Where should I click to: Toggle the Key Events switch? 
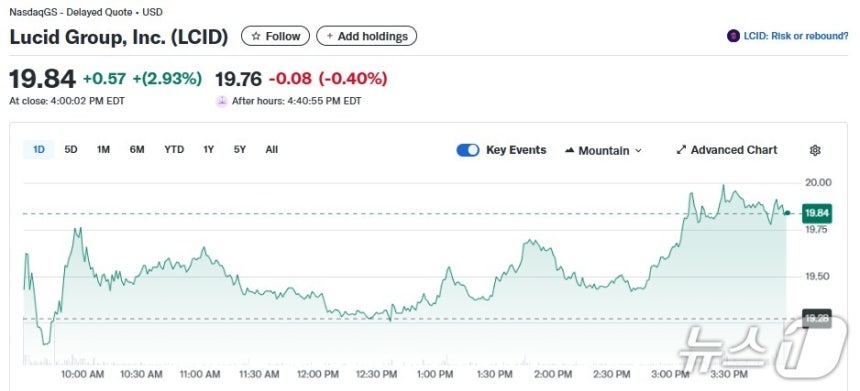point(468,150)
